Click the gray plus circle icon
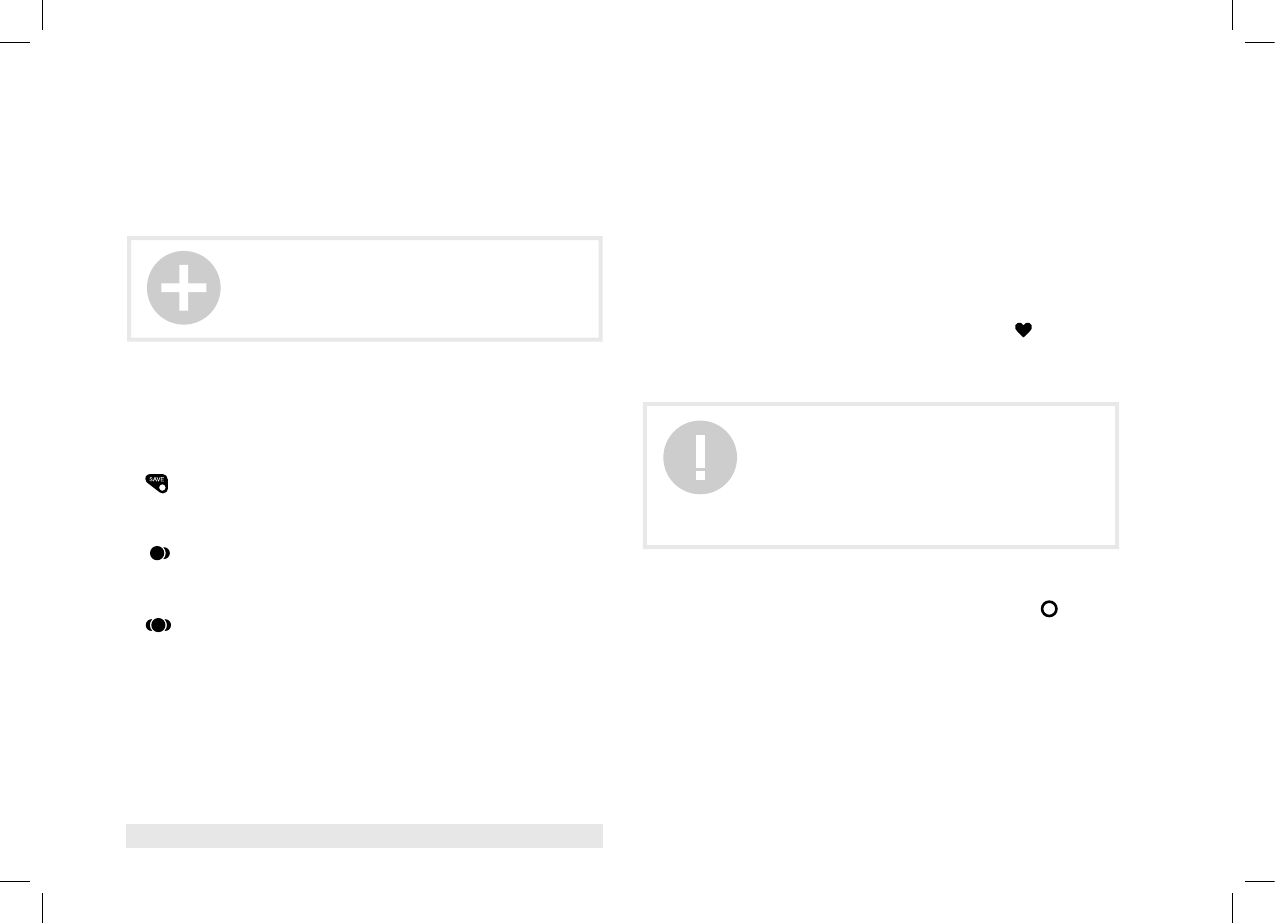 184,288
